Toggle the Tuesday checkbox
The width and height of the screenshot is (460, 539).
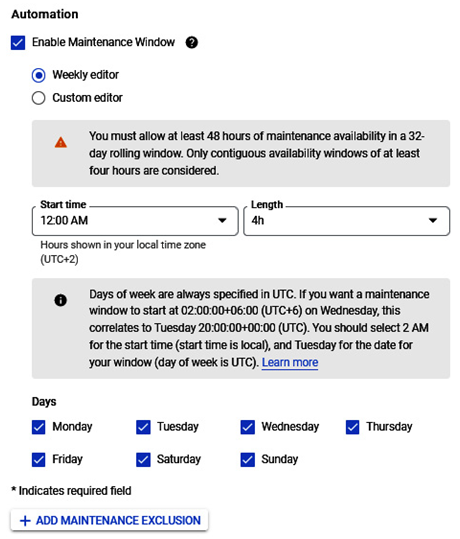(143, 427)
